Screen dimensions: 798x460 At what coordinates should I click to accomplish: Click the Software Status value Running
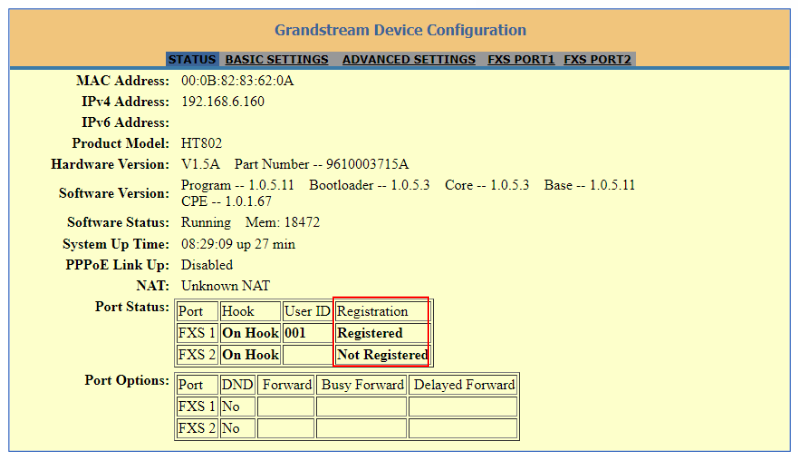(x=206, y=223)
